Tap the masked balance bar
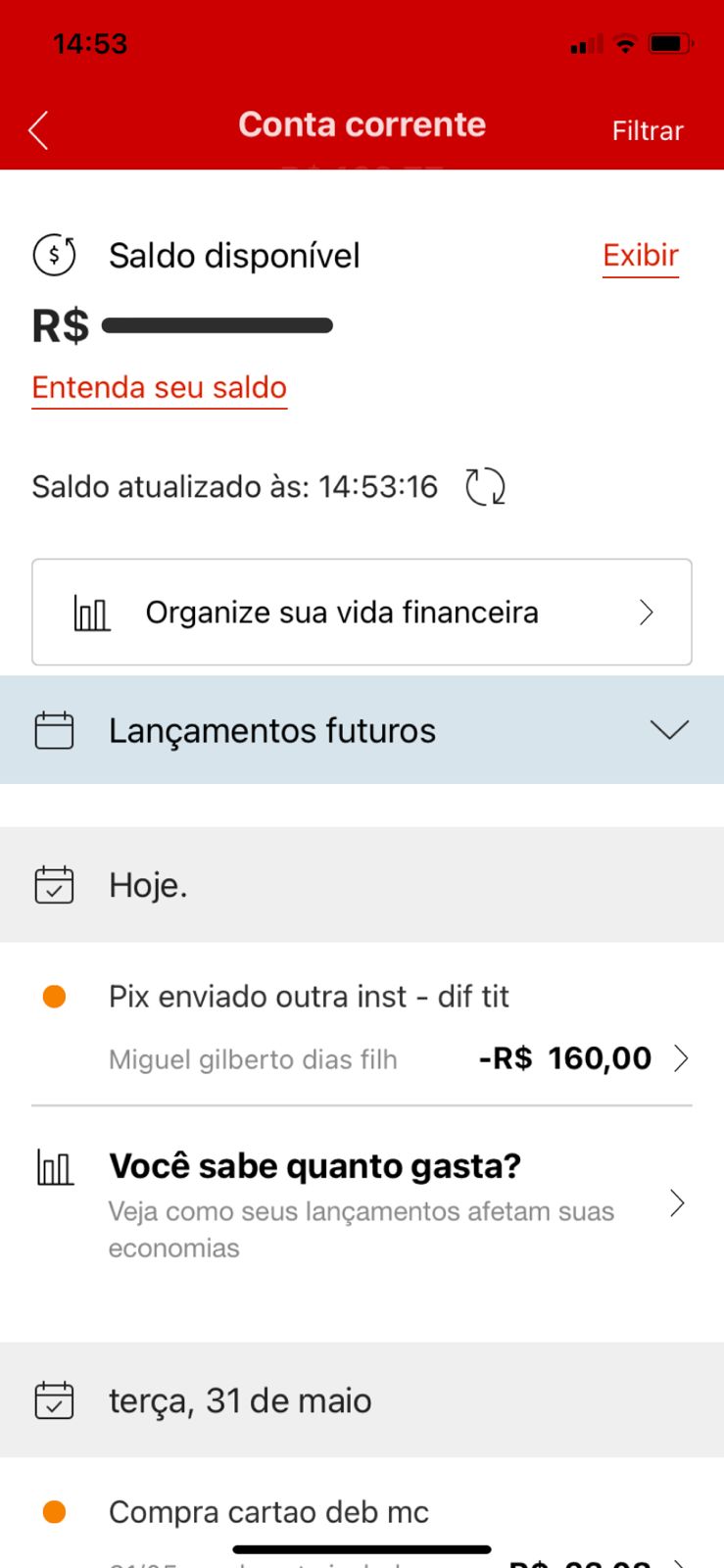Image resolution: width=724 pixels, height=1568 pixels. [217, 325]
